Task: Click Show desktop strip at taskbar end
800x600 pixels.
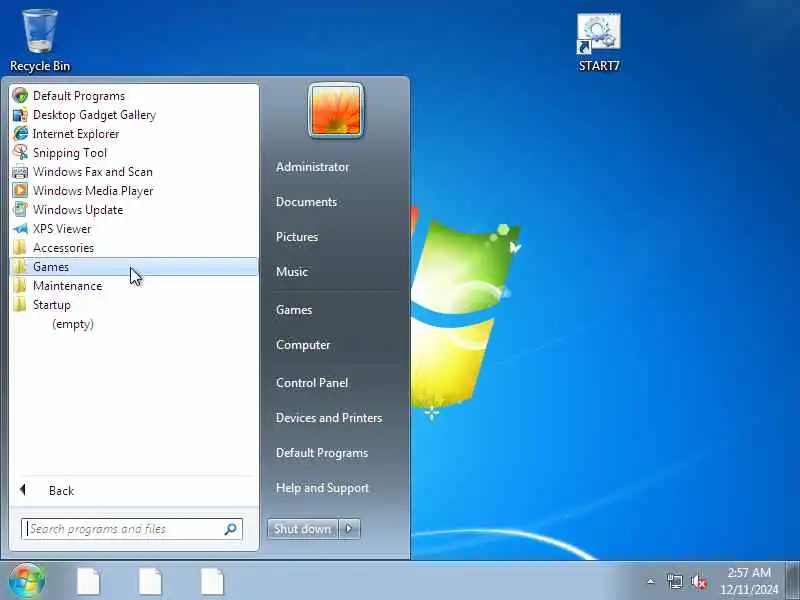Action: pos(792,580)
